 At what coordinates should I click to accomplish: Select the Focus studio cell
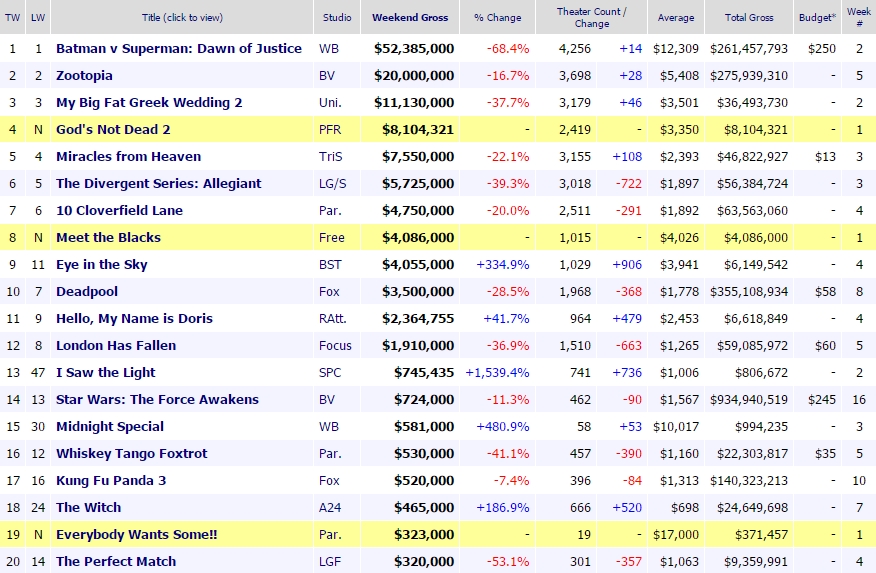335,346
